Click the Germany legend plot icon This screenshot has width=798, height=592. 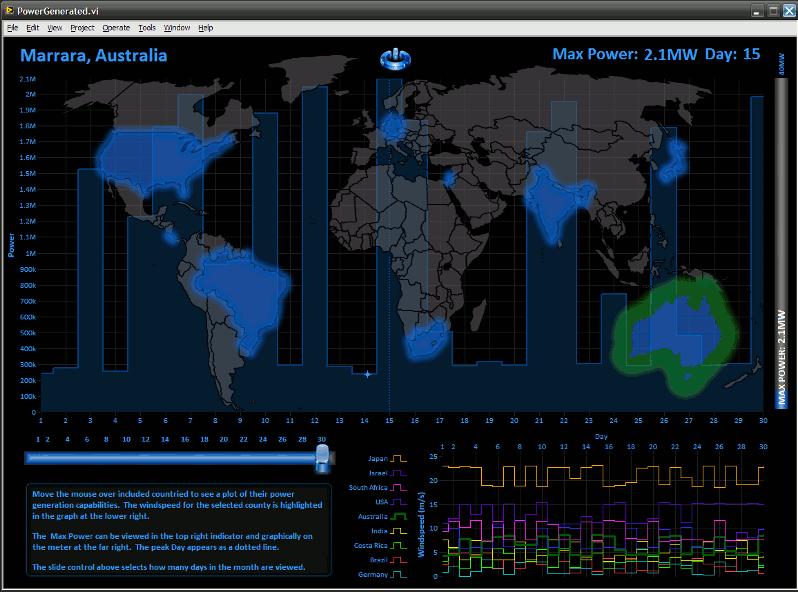point(398,575)
